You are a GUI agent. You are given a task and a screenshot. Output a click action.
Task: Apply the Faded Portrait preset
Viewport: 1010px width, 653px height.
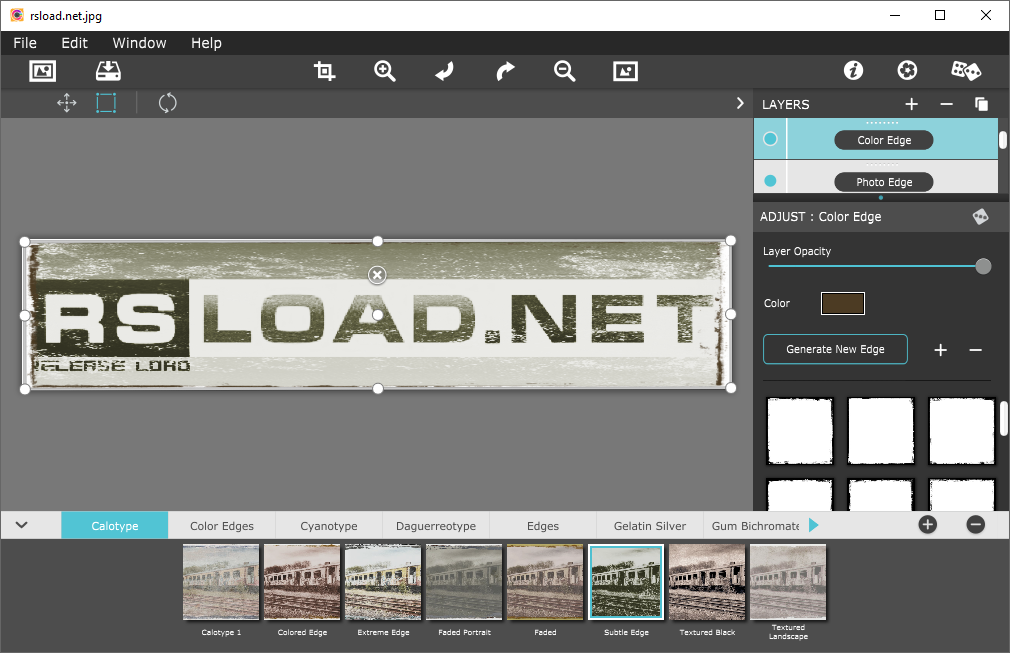coord(464,582)
